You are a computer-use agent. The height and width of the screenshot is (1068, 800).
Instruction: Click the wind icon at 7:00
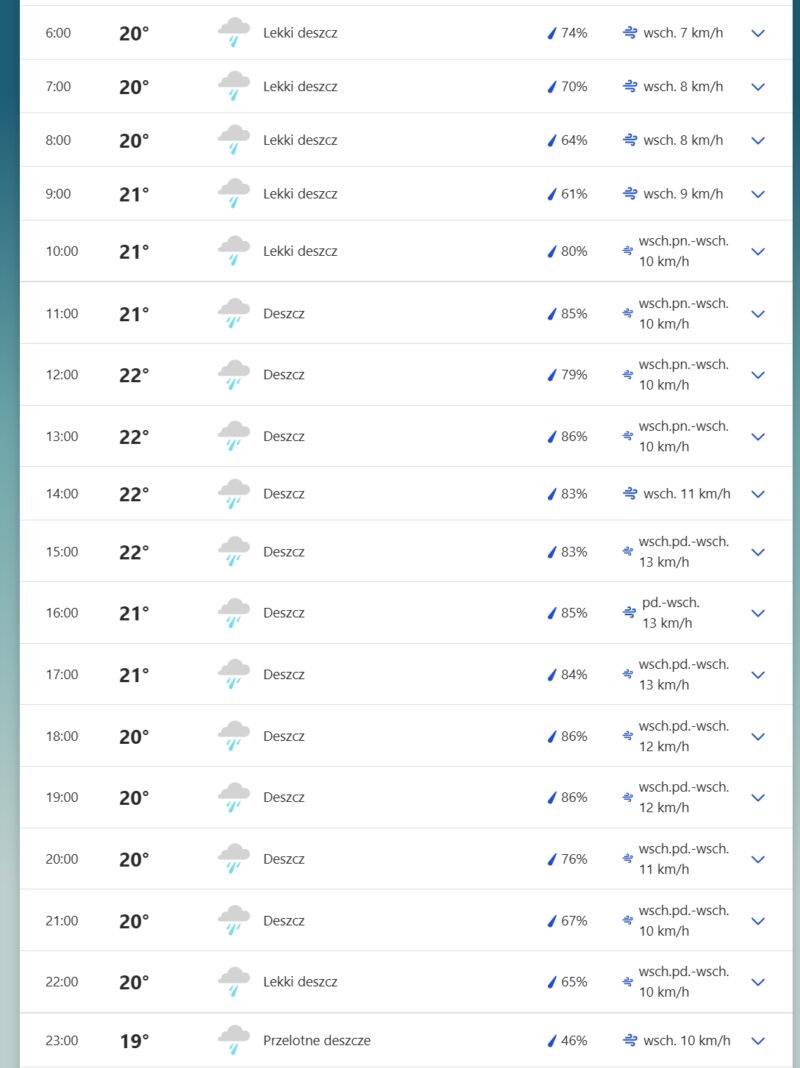click(630, 87)
